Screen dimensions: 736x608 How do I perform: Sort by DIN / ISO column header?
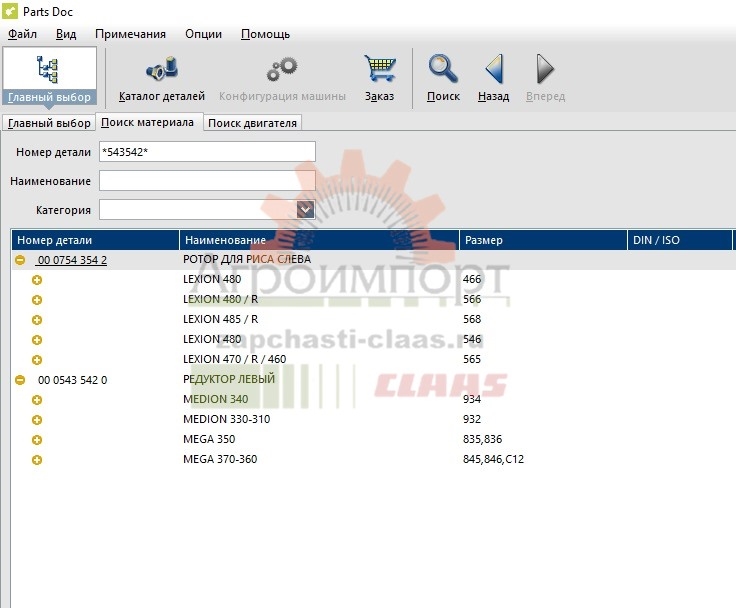(x=680, y=240)
